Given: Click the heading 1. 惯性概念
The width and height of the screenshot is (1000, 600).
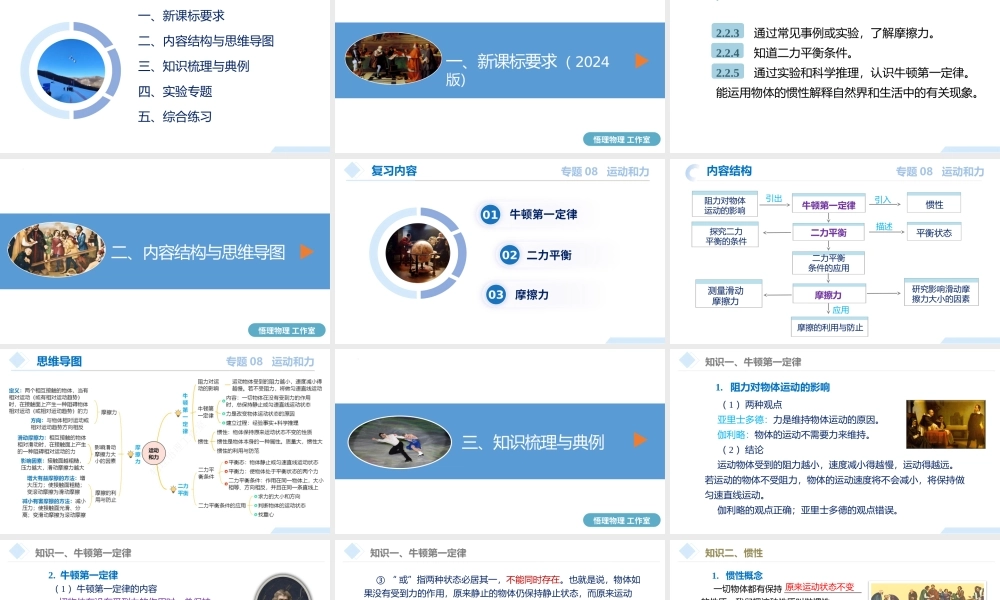Looking at the screenshot, I should point(737,575).
